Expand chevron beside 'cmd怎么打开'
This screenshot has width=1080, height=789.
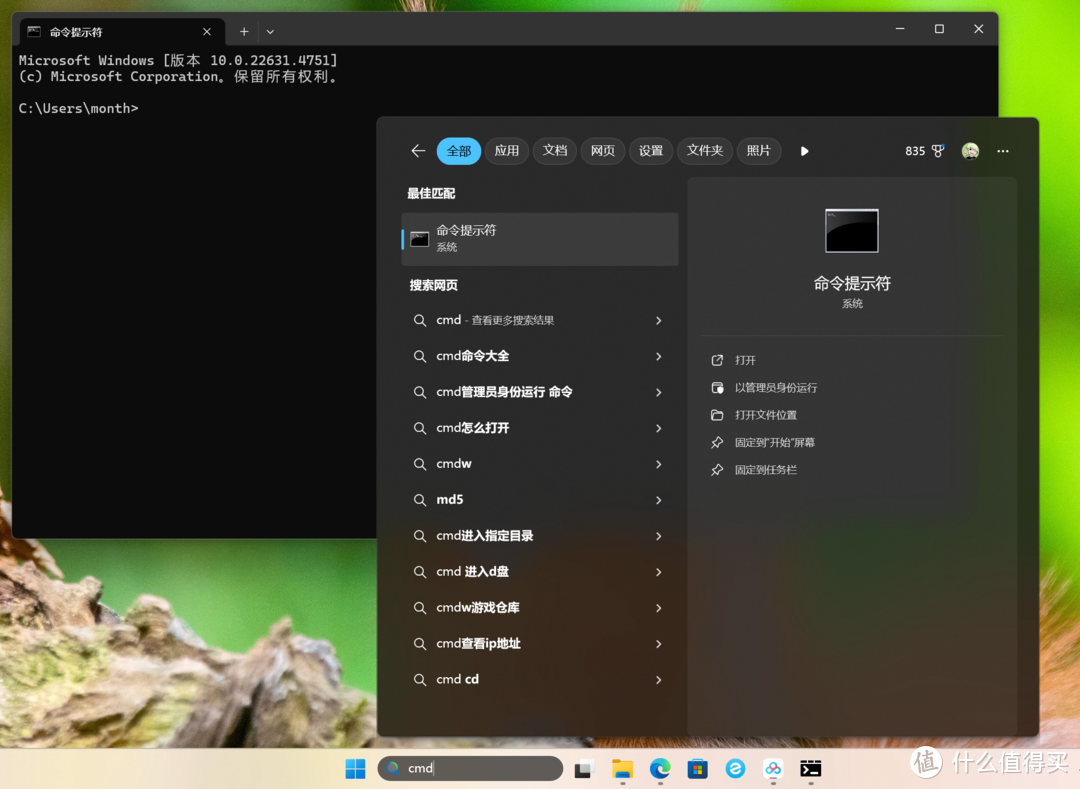pos(658,428)
